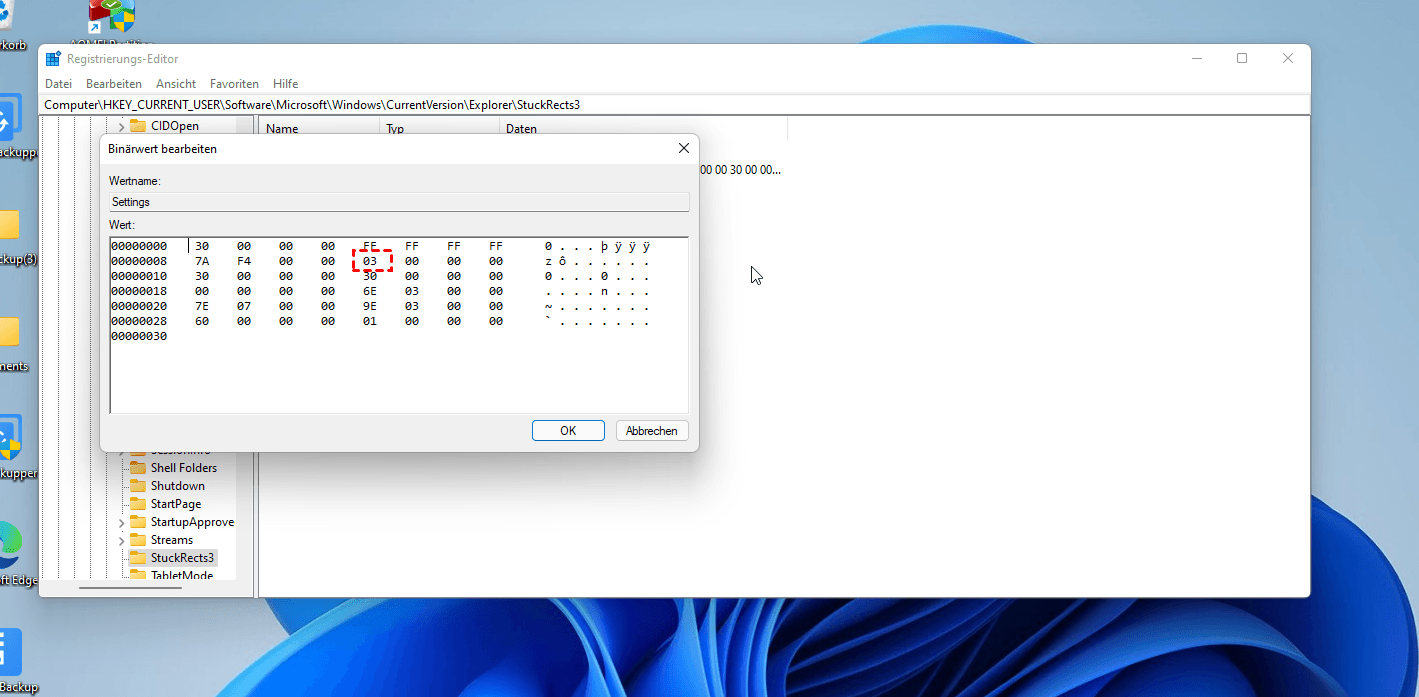
Task: Select the StartPage key
Action: click(x=176, y=504)
